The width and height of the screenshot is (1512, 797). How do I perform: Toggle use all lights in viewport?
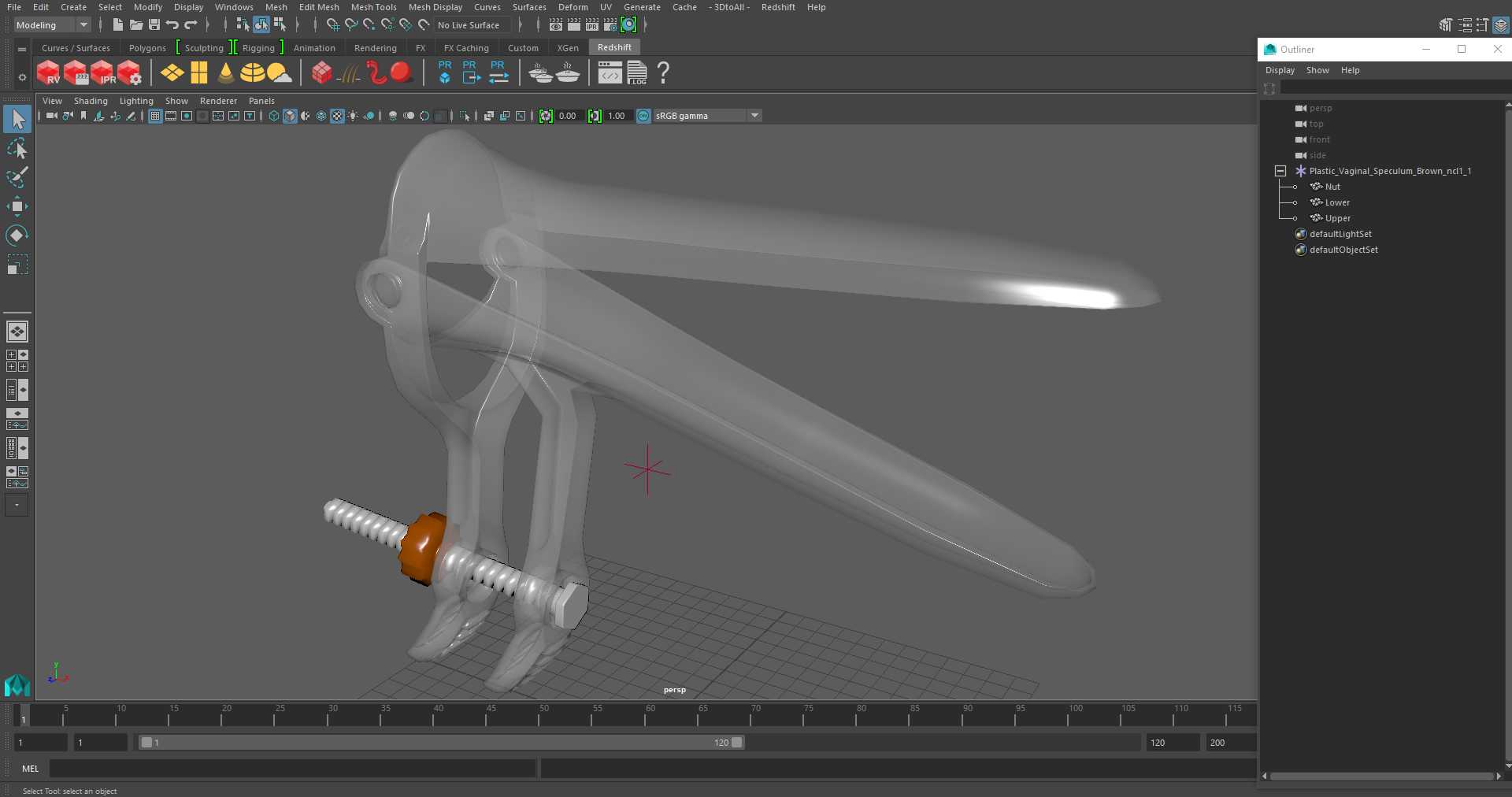[x=353, y=116]
